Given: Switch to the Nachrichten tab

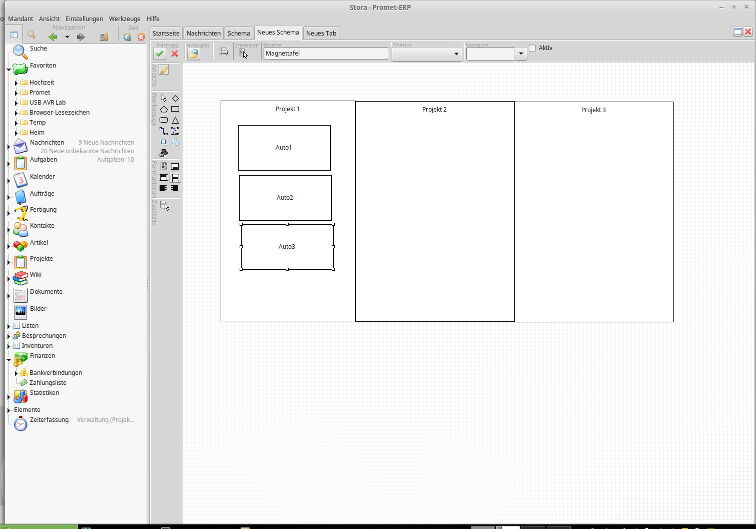Looking at the screenshot, I should (x=204, y=33).
